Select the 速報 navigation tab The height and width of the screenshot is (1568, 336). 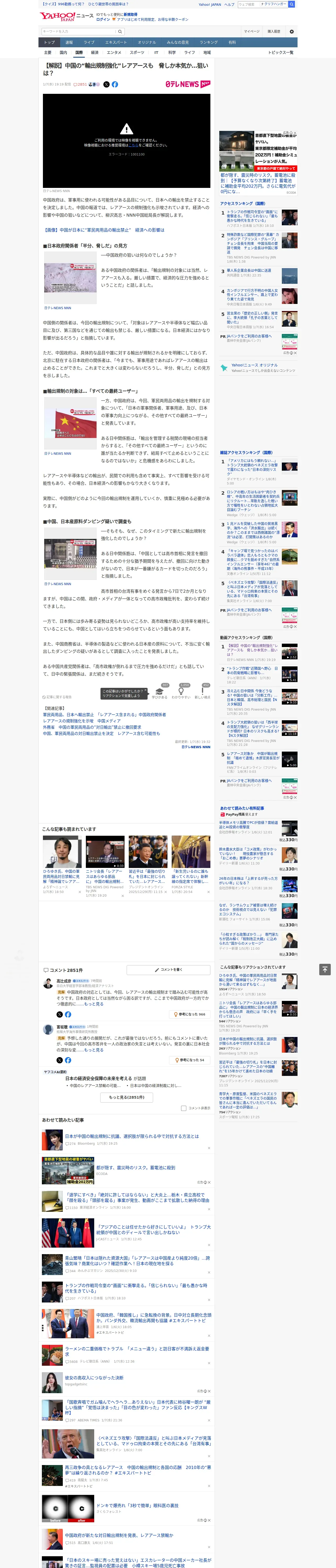click(x=69, y=43)
